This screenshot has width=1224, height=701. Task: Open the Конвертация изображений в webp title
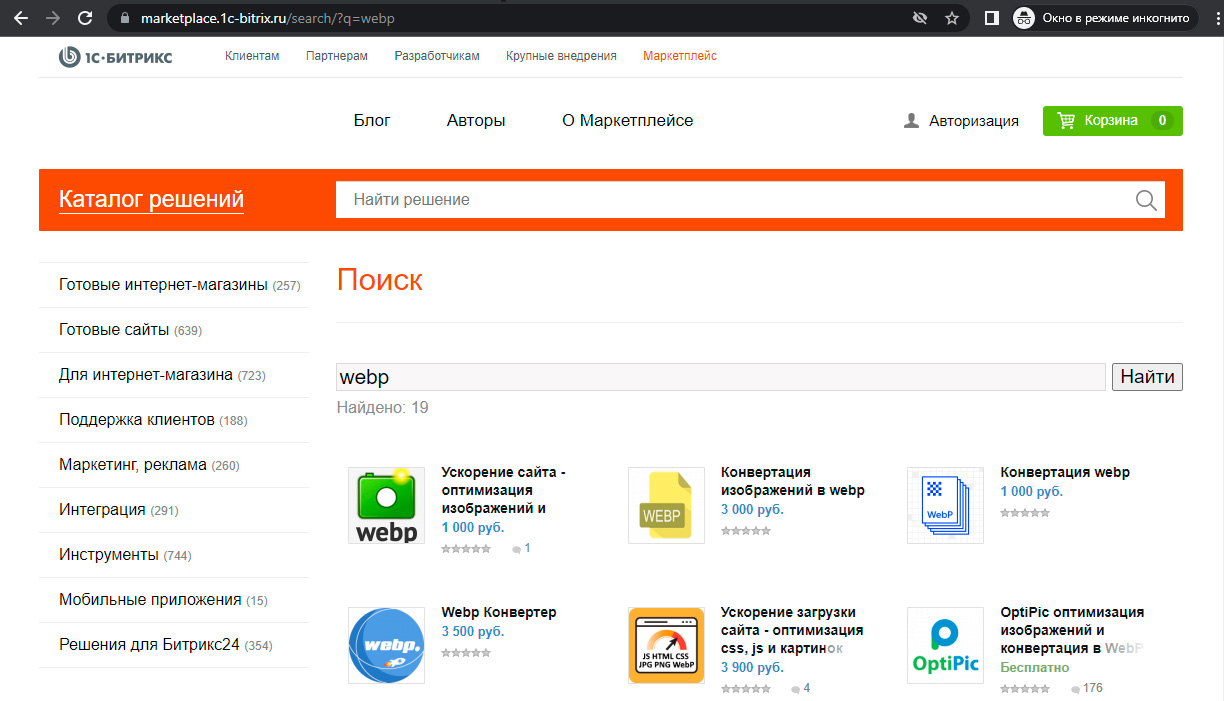(x=792, y=481)
